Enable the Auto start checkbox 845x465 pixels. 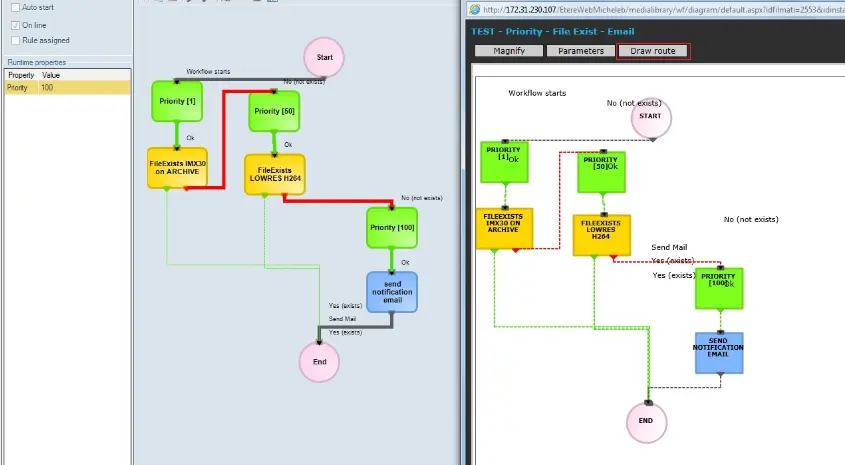click(x=14, y=7)
